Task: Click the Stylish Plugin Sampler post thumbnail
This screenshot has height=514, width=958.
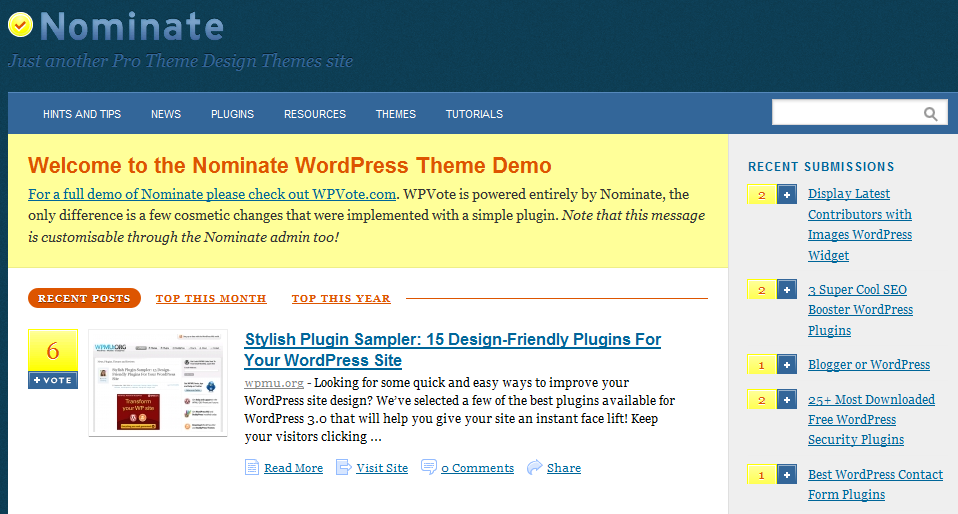Action: (158, 383)
